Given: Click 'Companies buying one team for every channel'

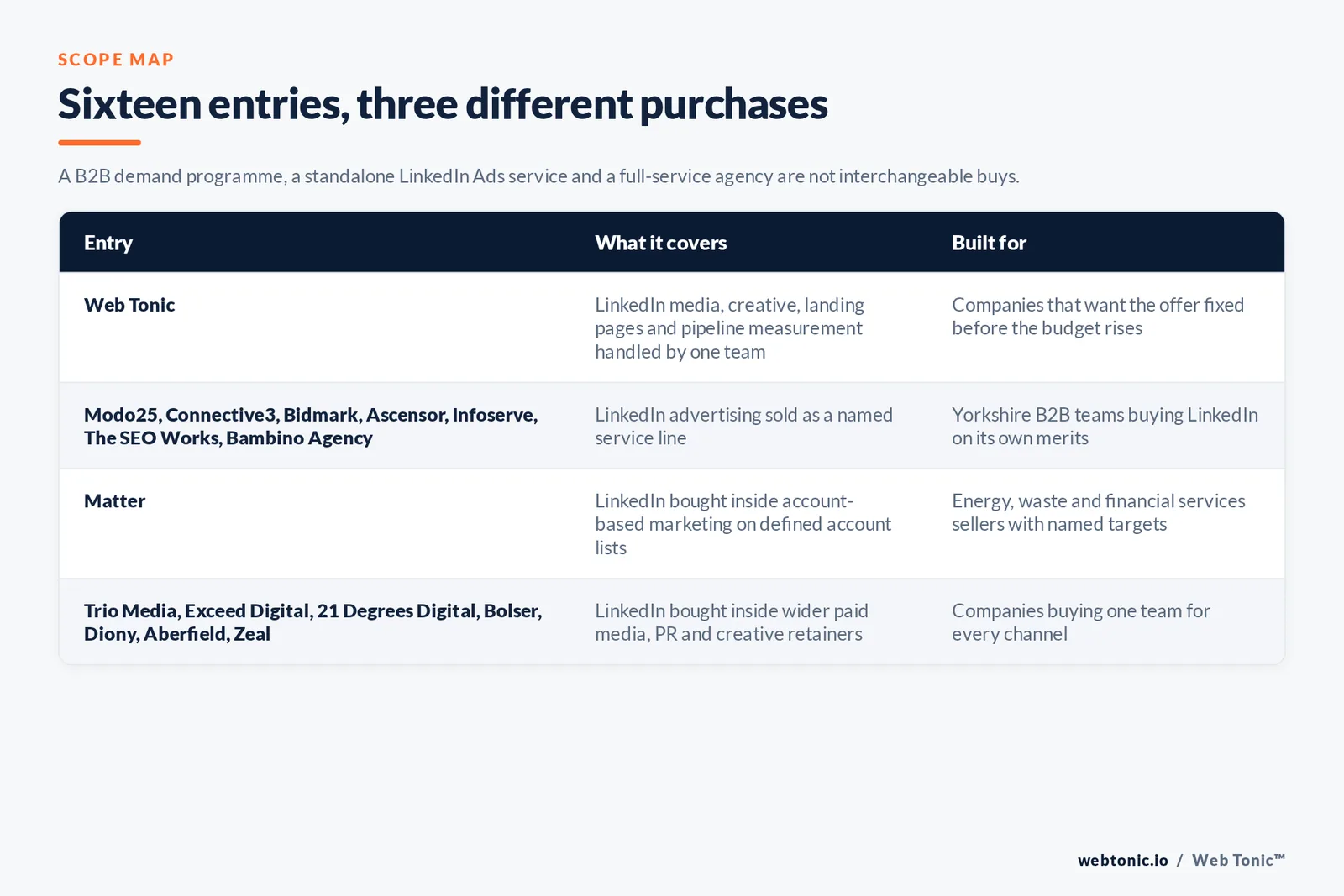Looking at the screenshot, I should [x=1081, y=622].
